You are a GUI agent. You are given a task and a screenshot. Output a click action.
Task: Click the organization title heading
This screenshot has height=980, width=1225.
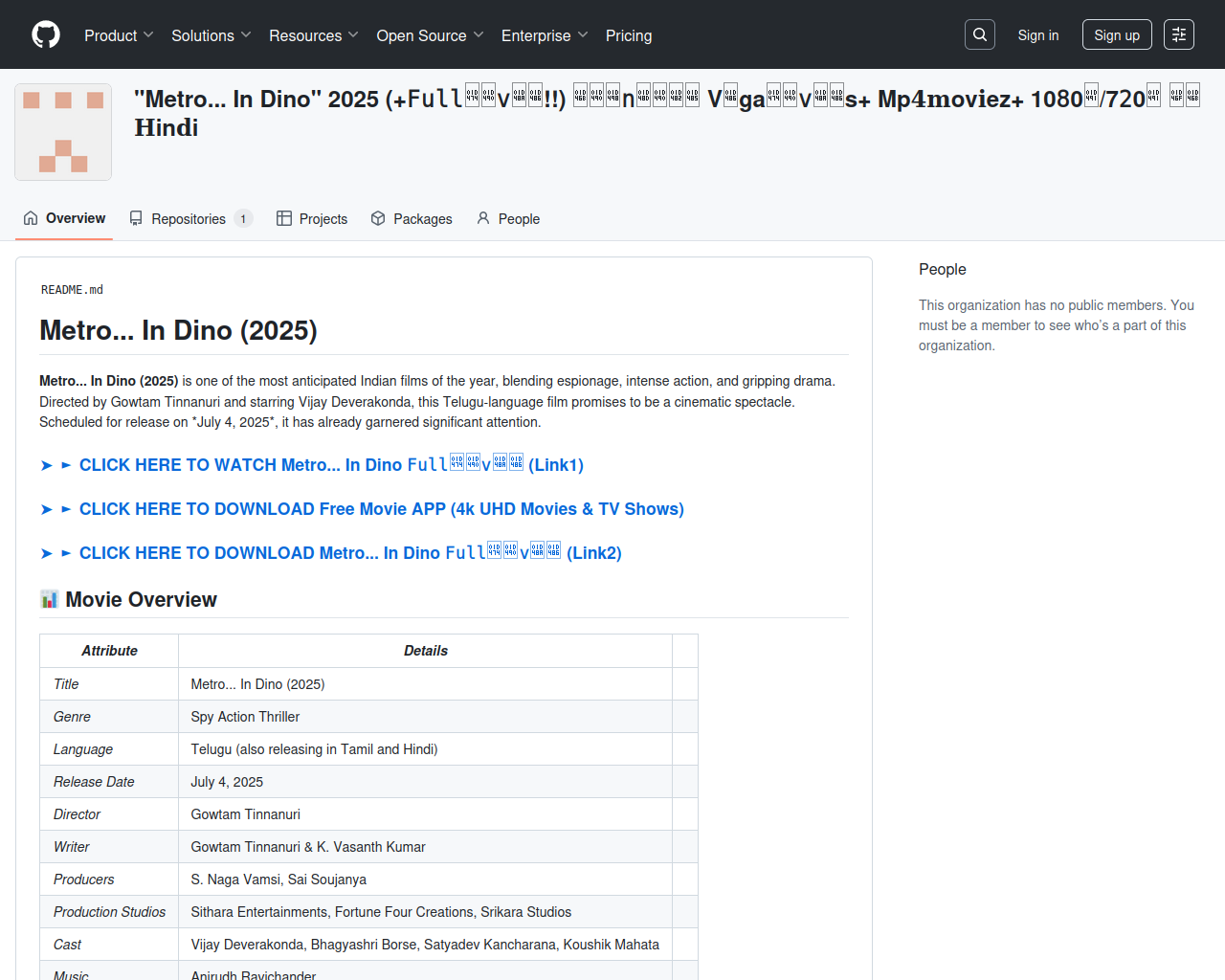coord(667,113)
